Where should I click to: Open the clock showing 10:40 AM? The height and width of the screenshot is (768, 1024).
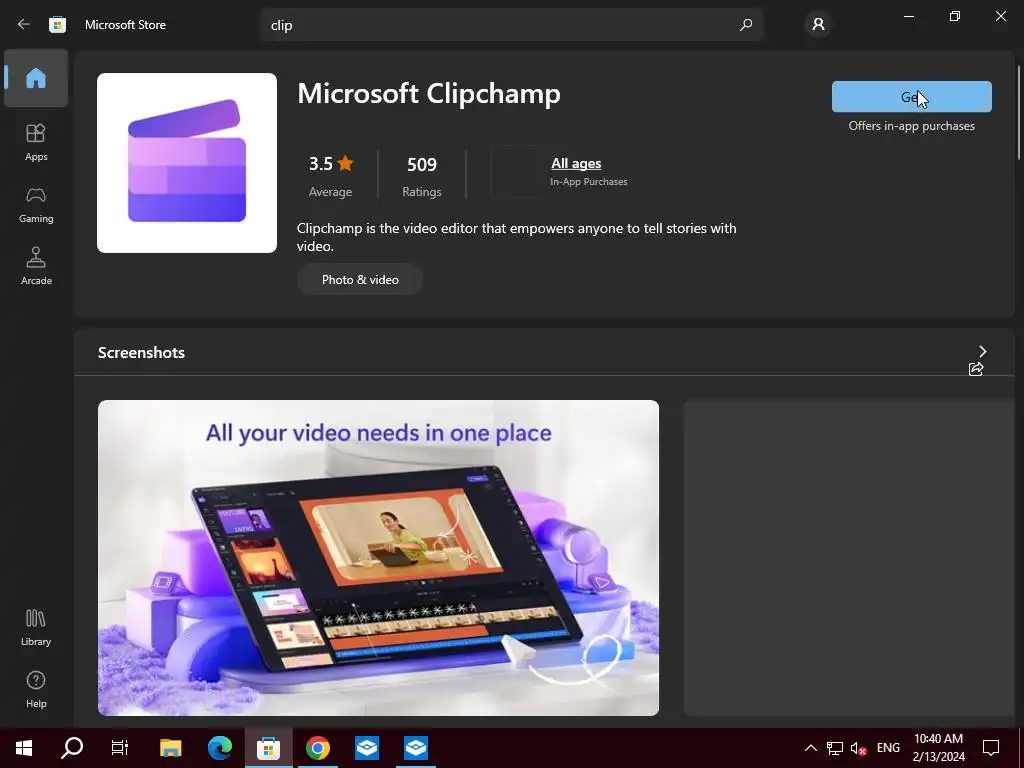(x=938, y=748)
